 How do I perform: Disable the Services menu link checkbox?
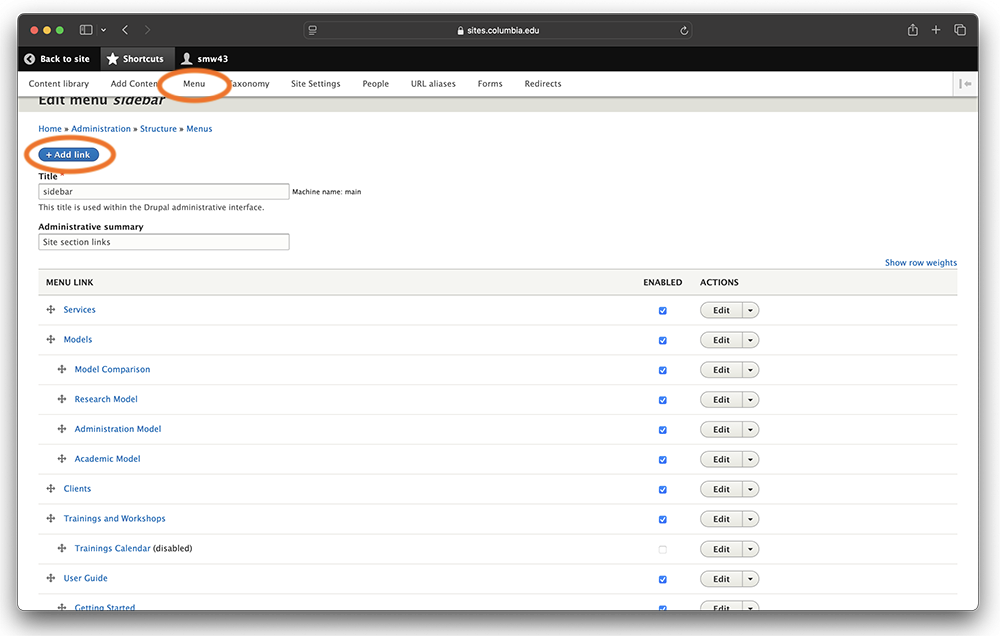(662, 310)
